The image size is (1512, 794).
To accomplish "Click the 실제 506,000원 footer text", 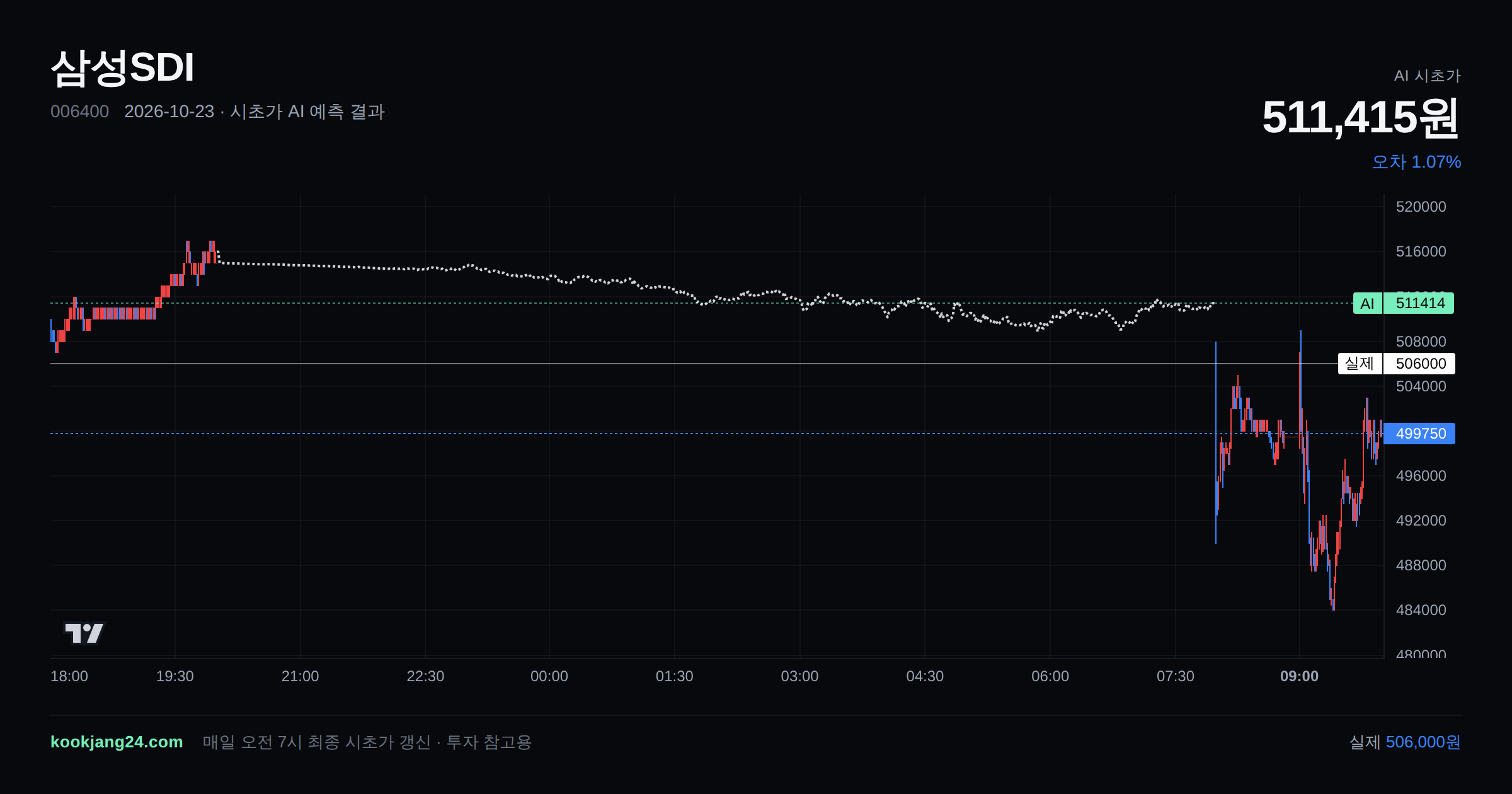I will [1404, 742].
